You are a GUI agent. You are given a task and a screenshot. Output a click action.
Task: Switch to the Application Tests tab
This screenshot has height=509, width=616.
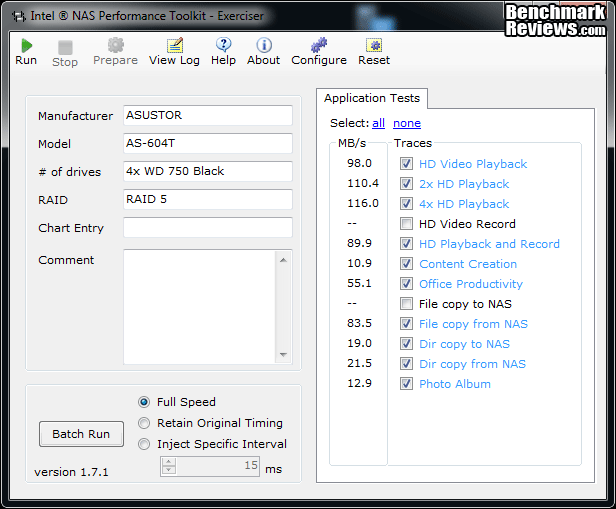coord(372,98)
